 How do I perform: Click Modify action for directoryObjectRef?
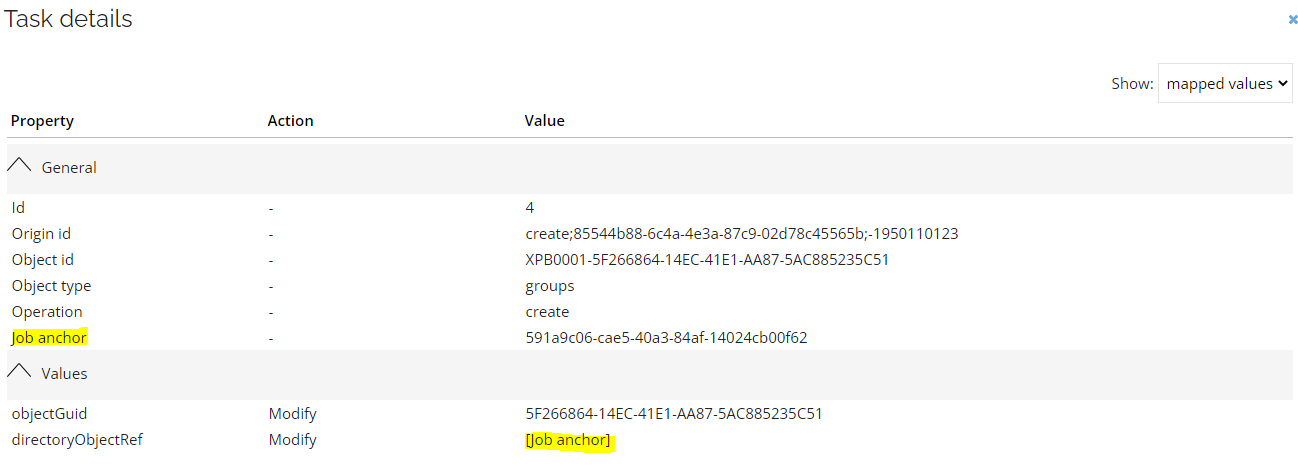(292, 440)
